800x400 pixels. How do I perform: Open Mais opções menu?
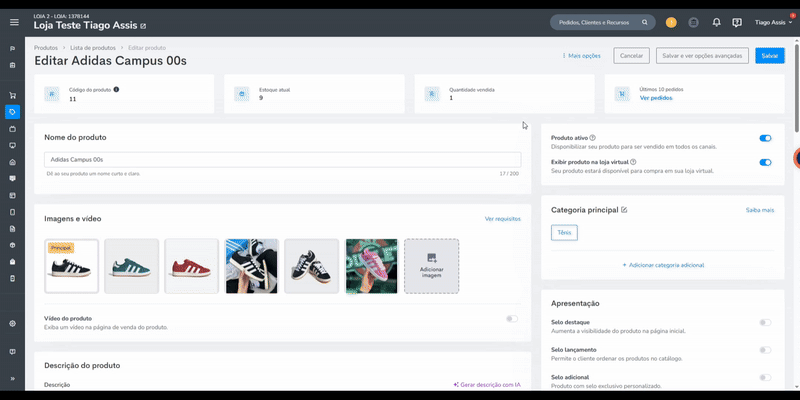[x=581, y=56]
